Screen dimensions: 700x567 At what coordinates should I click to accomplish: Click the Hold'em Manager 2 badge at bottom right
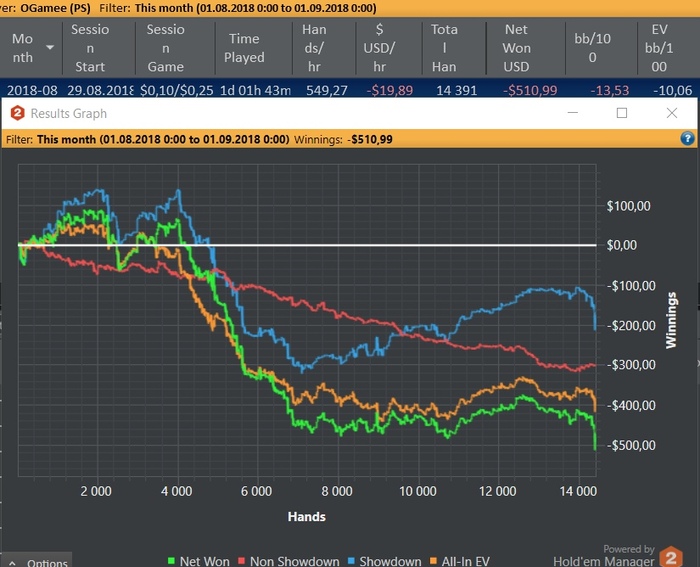coord(671,556)
